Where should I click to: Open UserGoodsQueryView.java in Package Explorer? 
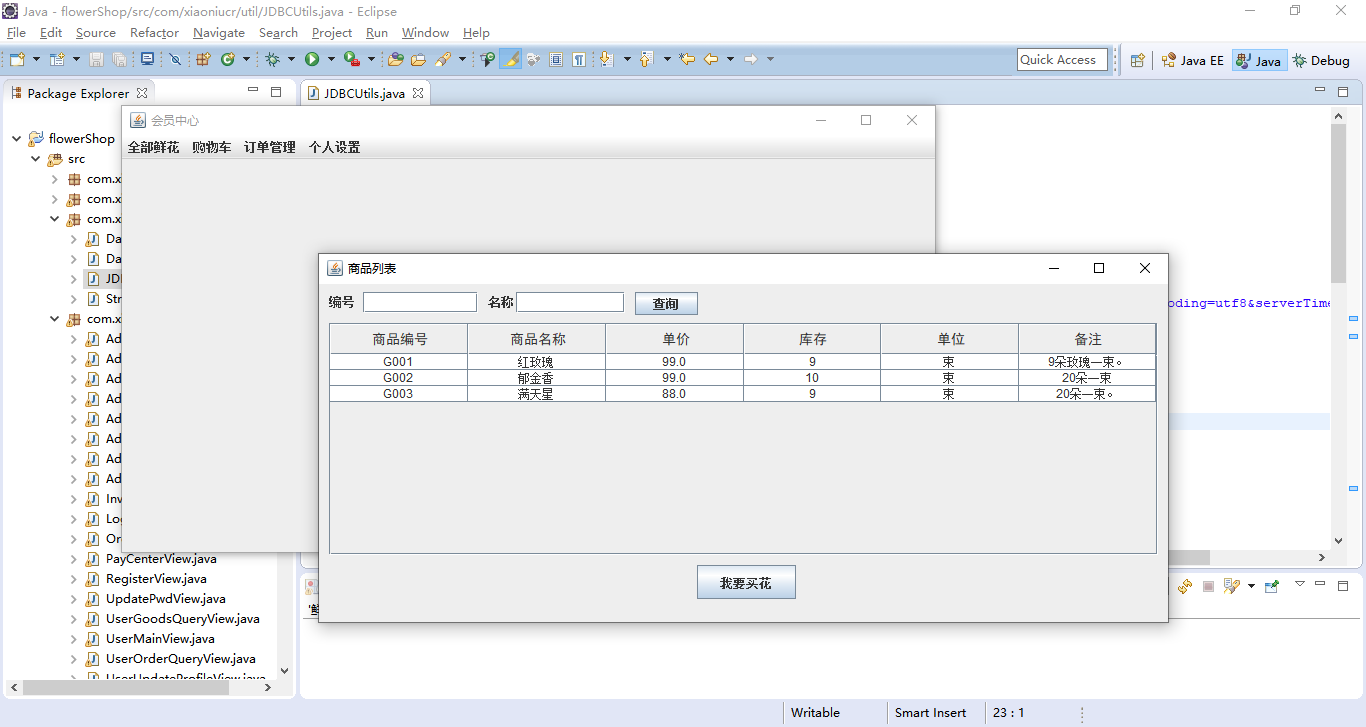click(183, 619)
